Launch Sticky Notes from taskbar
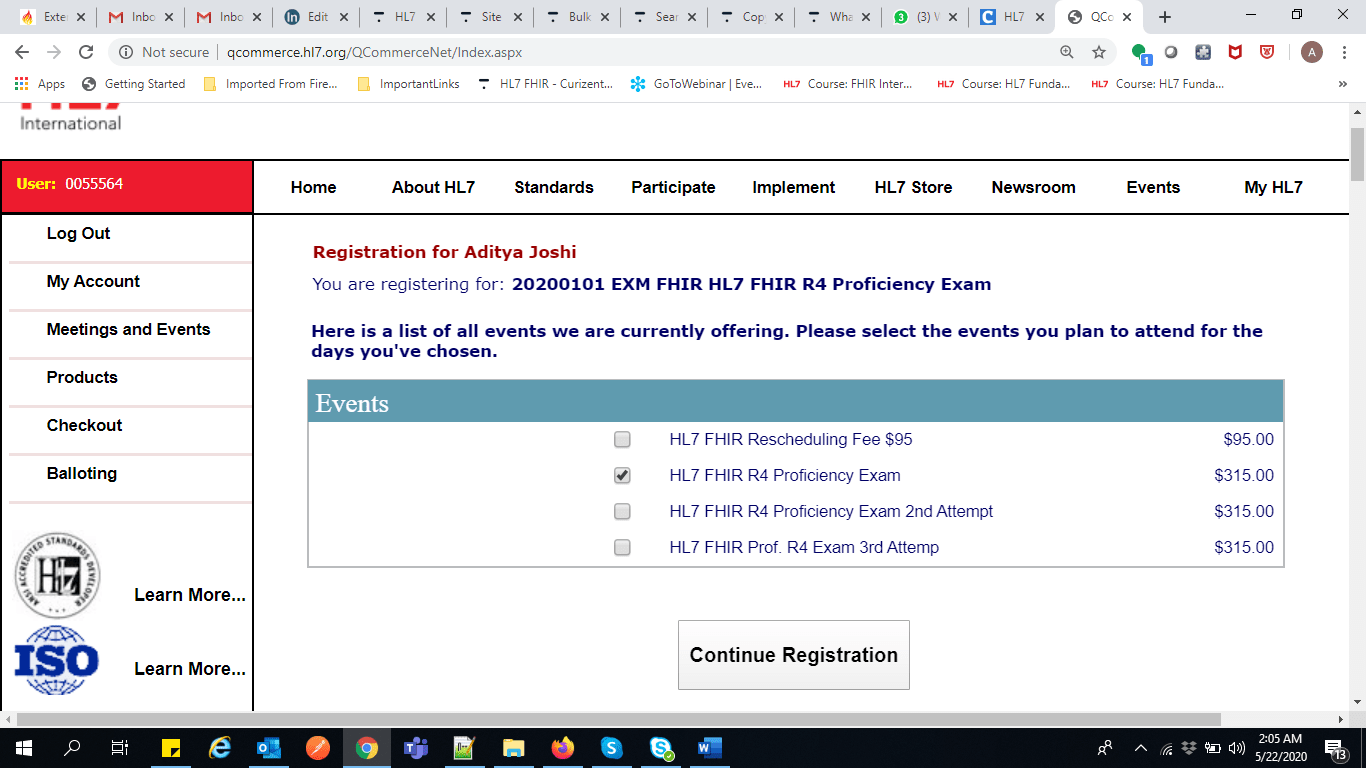 pyautogui.click(x=170, y=748)
